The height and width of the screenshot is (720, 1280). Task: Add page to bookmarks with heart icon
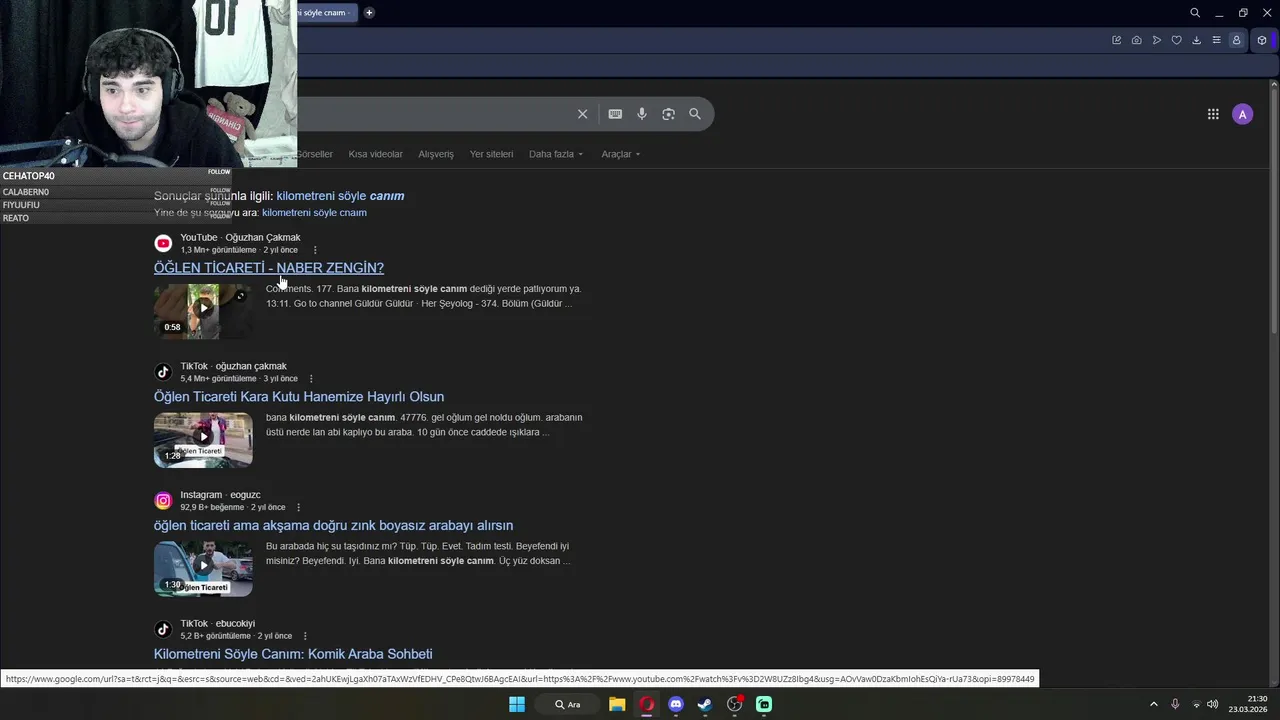(x=1176, y=40)
